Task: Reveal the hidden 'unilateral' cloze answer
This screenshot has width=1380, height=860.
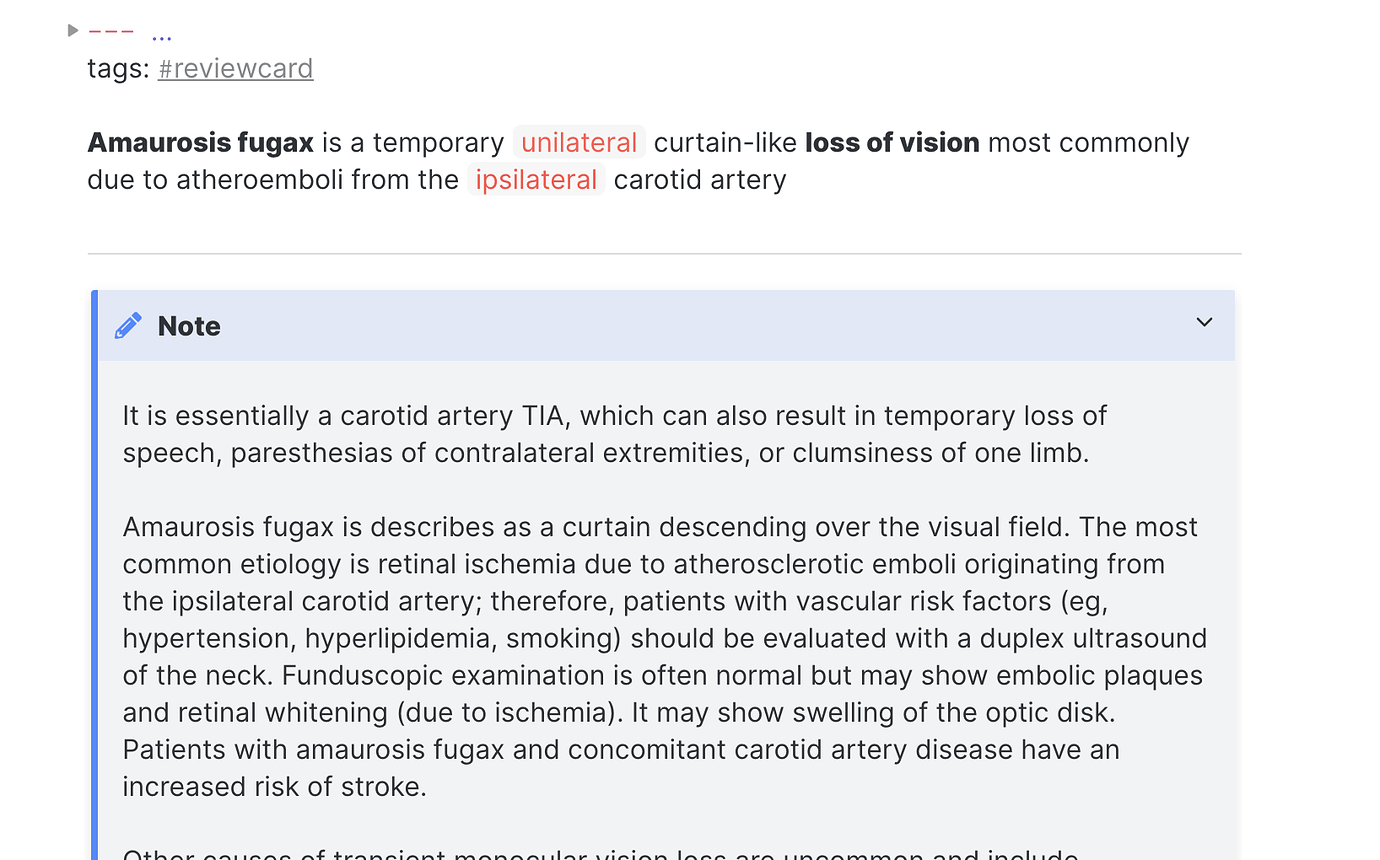Action: (x=578, y=142)
